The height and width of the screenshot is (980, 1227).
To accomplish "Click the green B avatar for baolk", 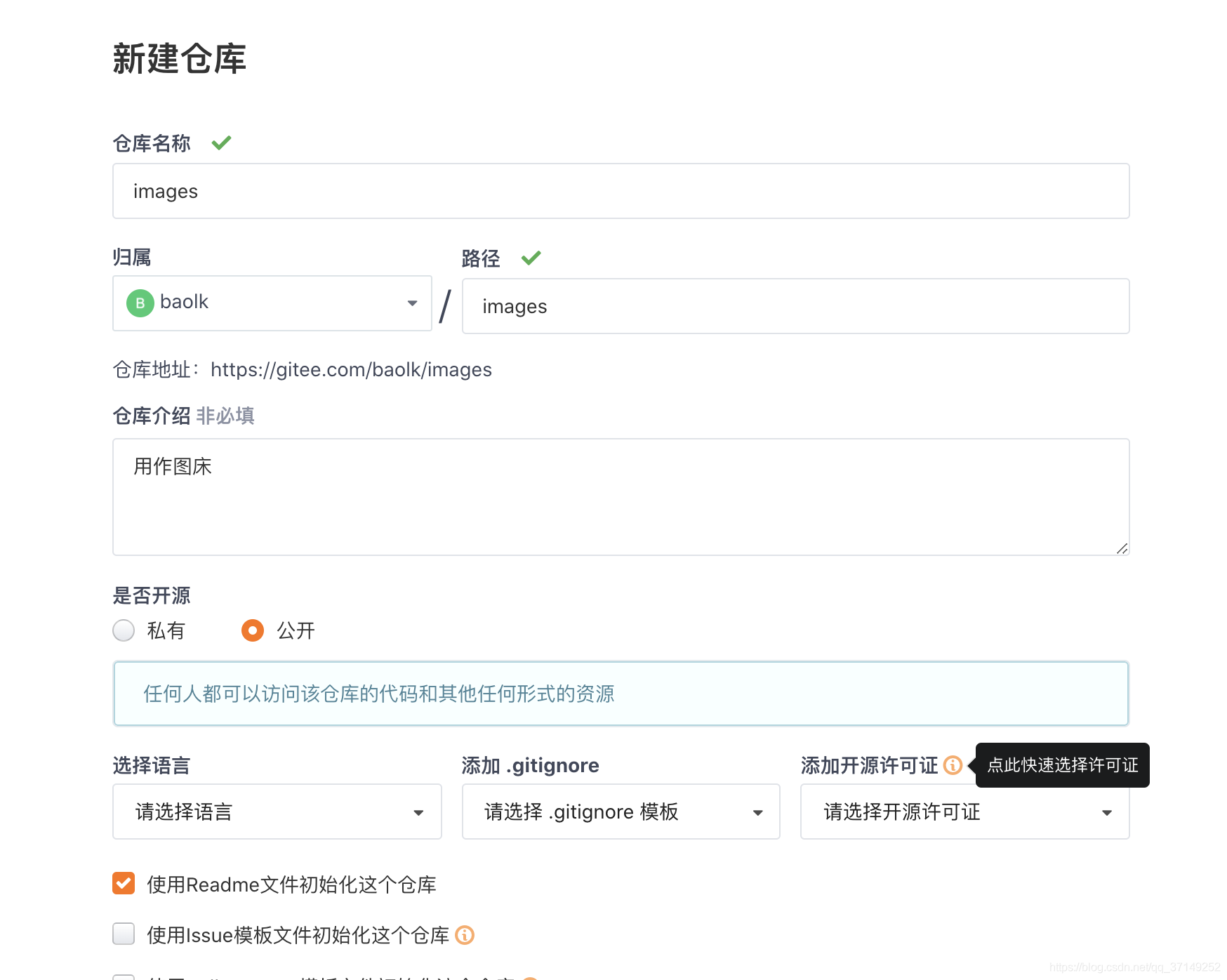I will pos(140,303).
